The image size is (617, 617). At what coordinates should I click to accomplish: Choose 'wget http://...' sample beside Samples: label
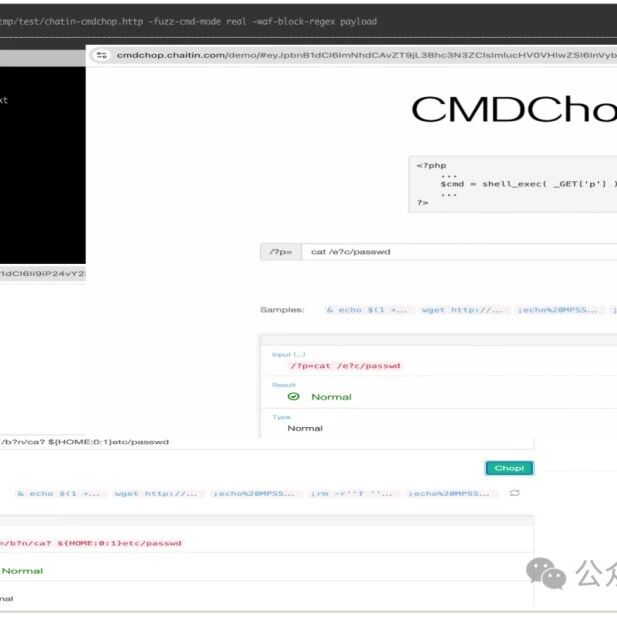click(x=462, y=310)
